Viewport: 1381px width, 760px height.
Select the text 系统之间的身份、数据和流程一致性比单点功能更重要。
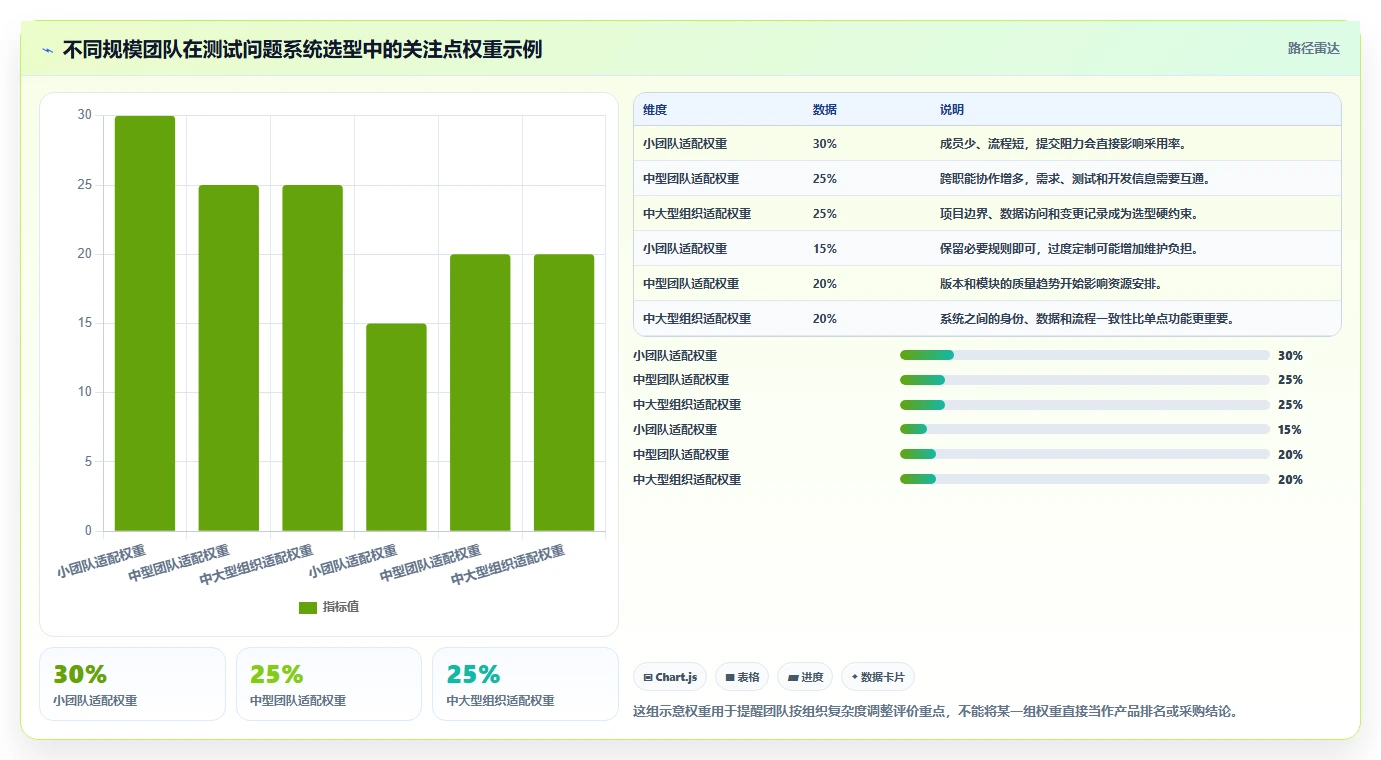click(x=1087, y=319)
